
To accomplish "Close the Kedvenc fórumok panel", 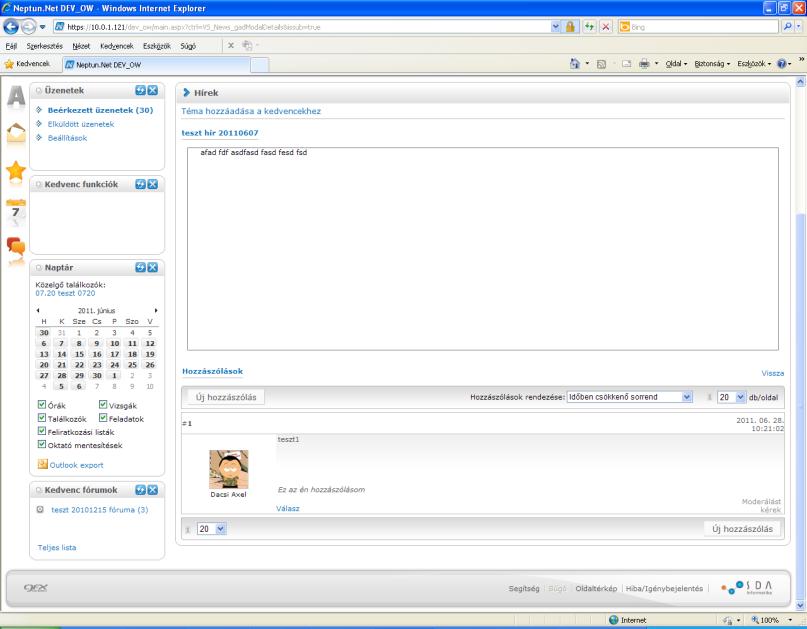I will 153,490.
